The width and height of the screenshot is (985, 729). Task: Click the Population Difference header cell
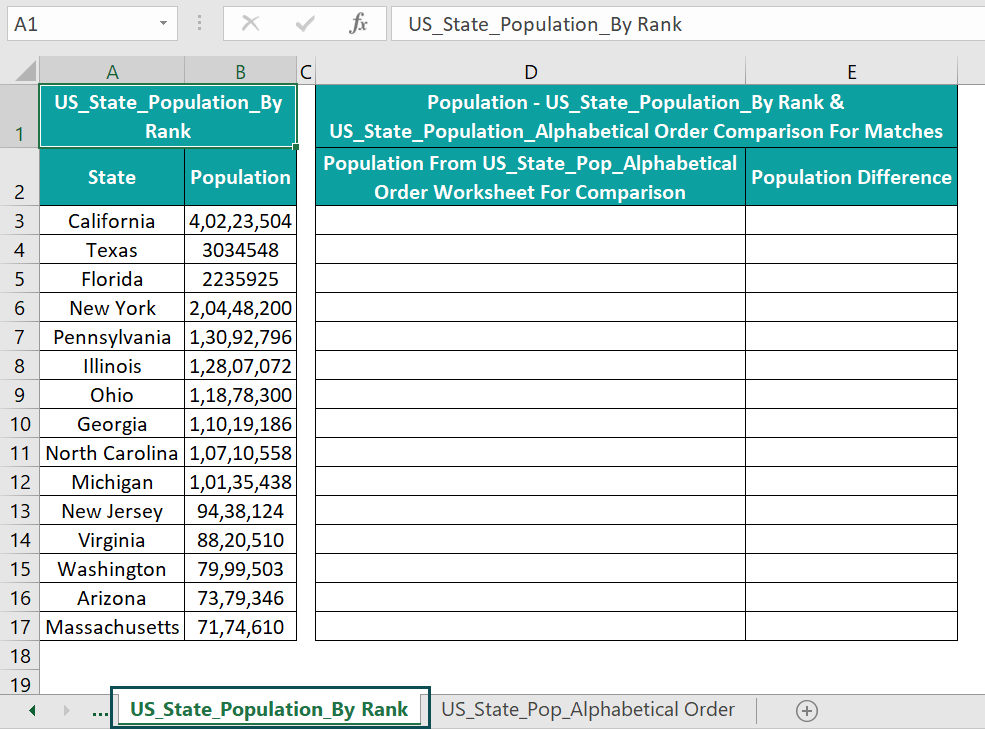[x=851, y=176]
